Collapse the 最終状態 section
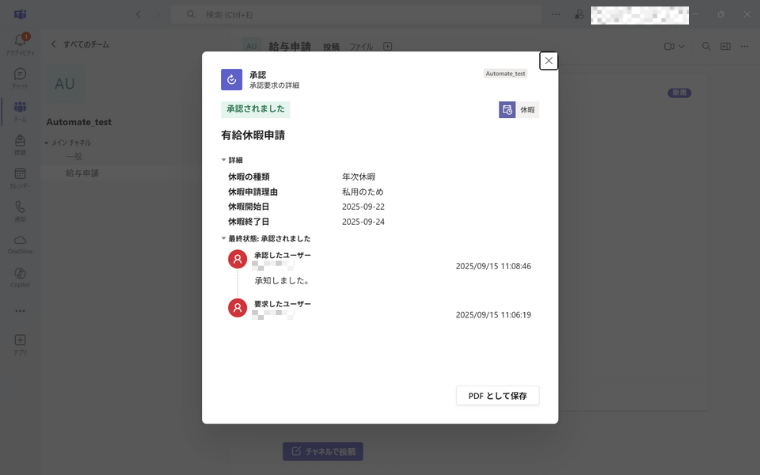This screenshot has width=760, height=475. click(224, 239)
